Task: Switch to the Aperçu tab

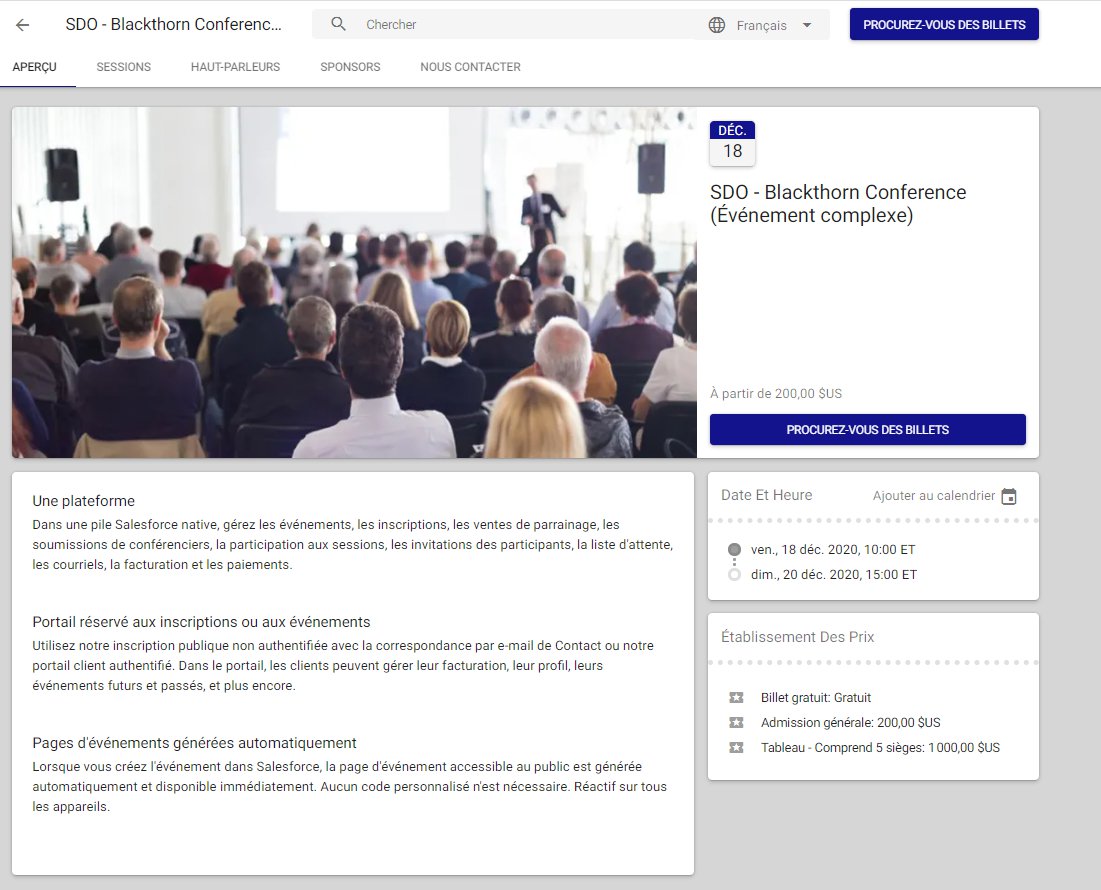Action: (34, 67)
